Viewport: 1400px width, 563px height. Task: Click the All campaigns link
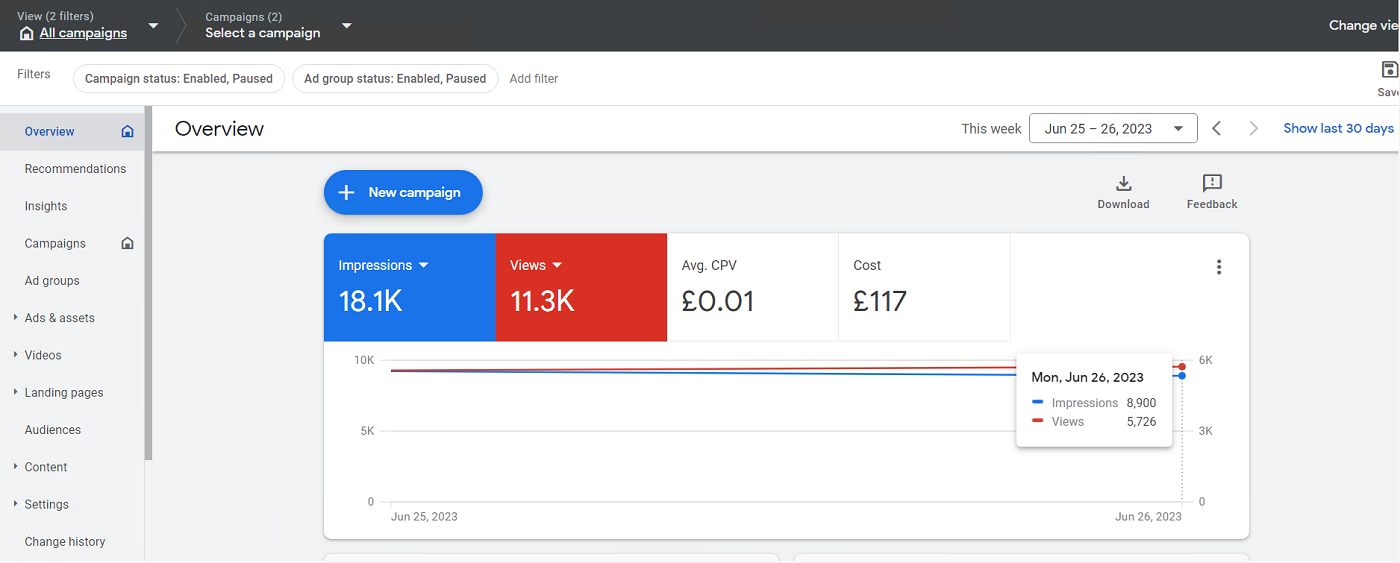point(83,33)
